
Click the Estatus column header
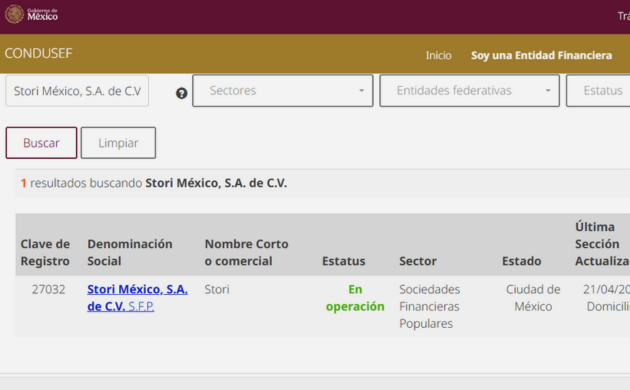(x=344, y=261)
